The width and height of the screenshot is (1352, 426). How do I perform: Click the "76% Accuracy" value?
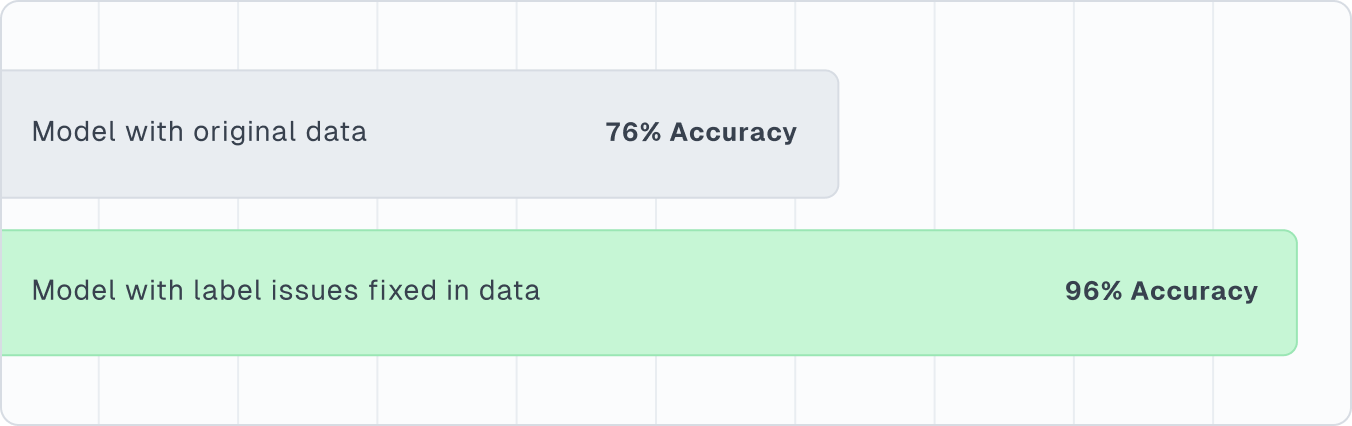701,133
